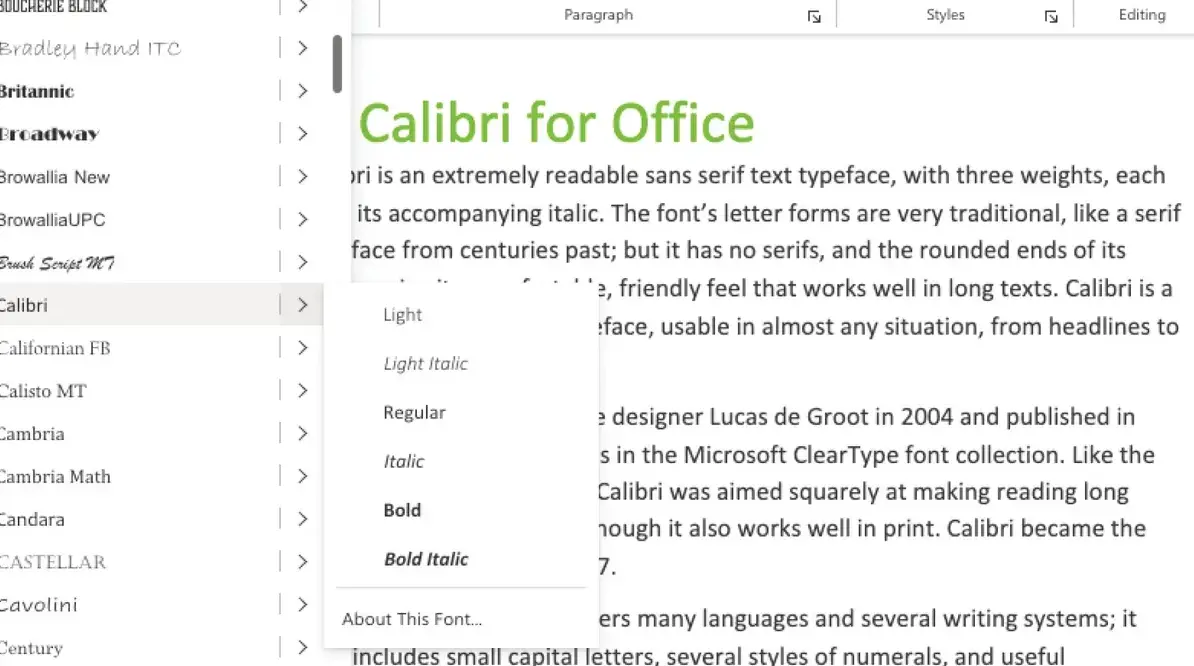Viewport: 1194px width, 666px height.
Task: Select Castellar font in list
Action: click(53, 562)
